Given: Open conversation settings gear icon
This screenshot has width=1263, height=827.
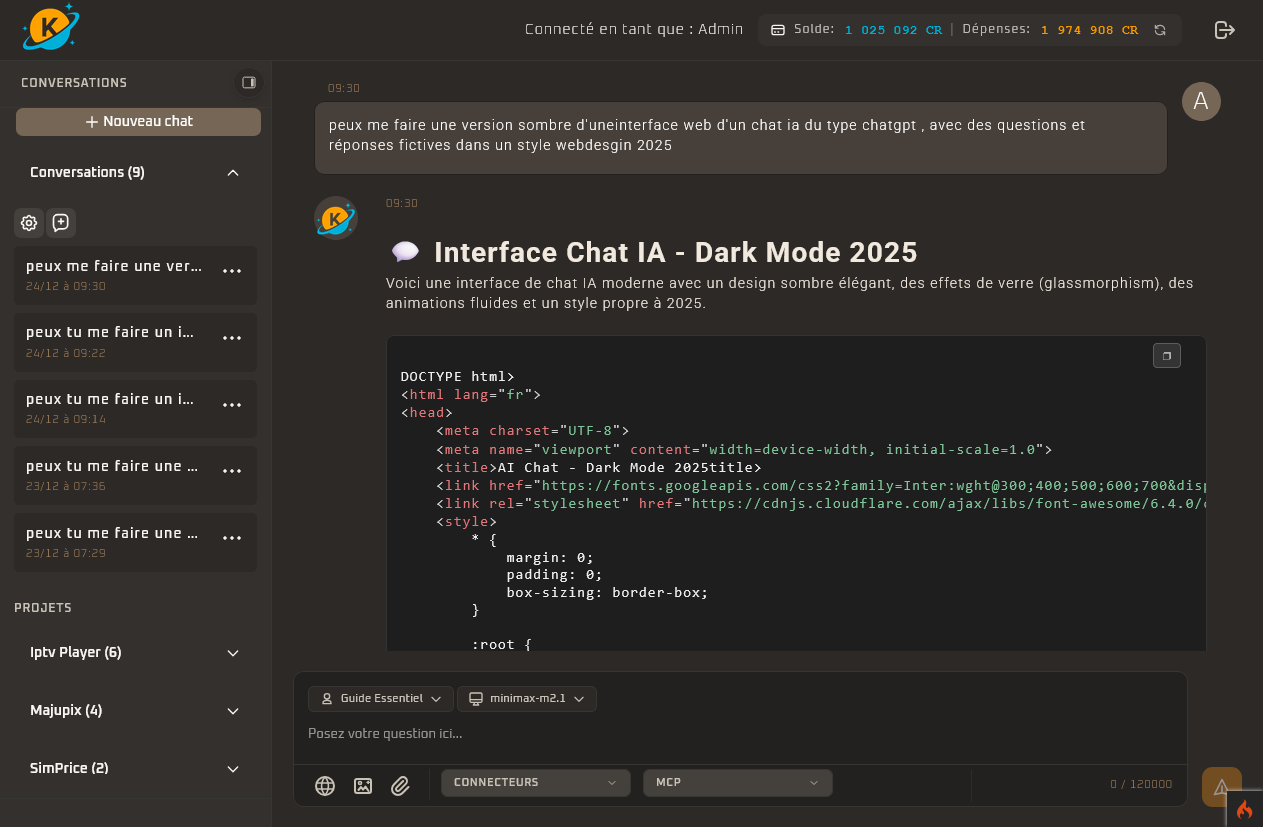Looking at the screenshot, I should coord(29,223).
